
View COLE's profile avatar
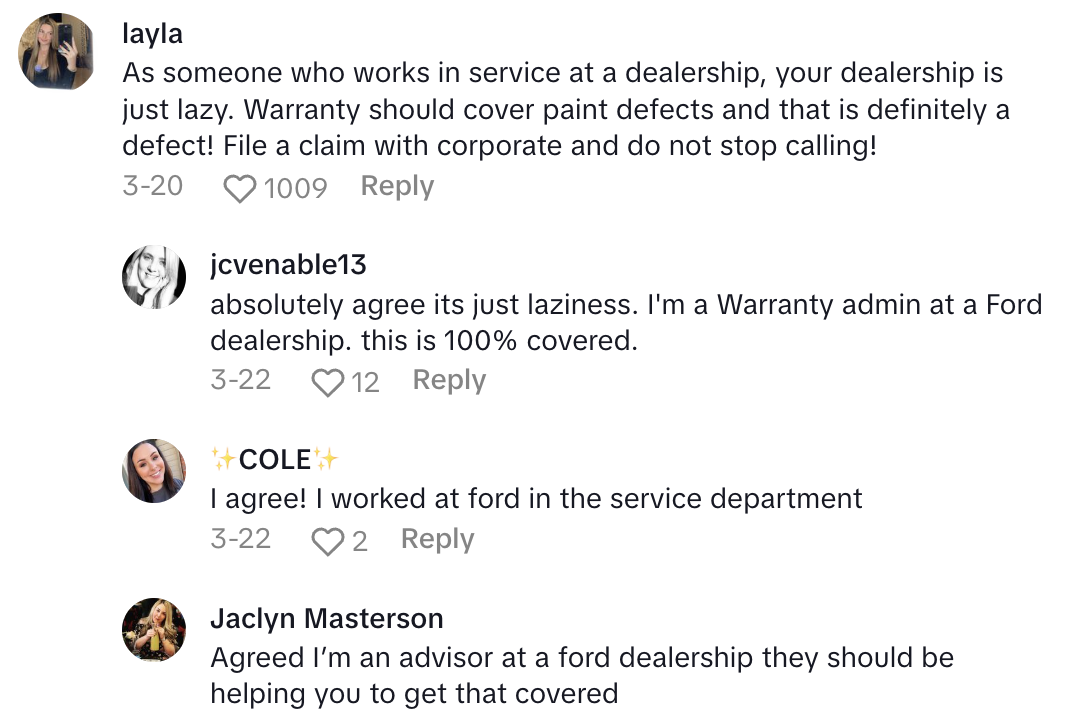coord(154,470)
